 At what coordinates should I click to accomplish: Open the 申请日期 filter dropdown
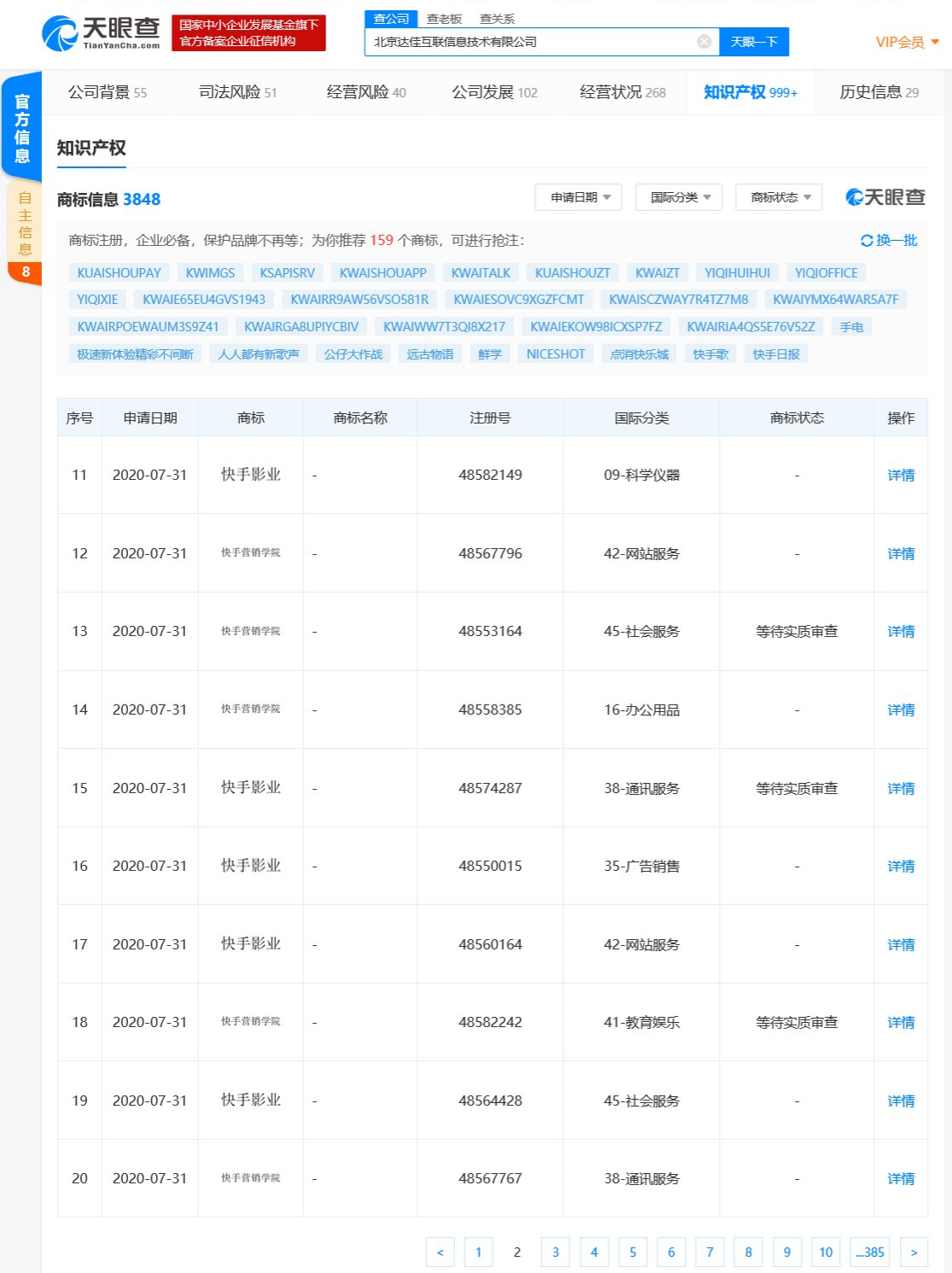(x=579, y=196)
